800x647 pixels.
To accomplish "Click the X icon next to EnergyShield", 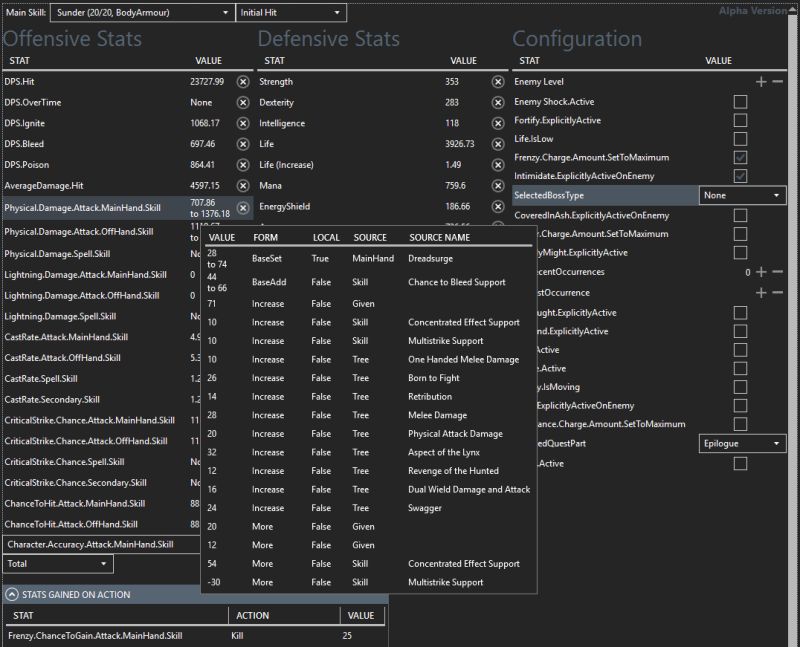I will coord(498,206).
